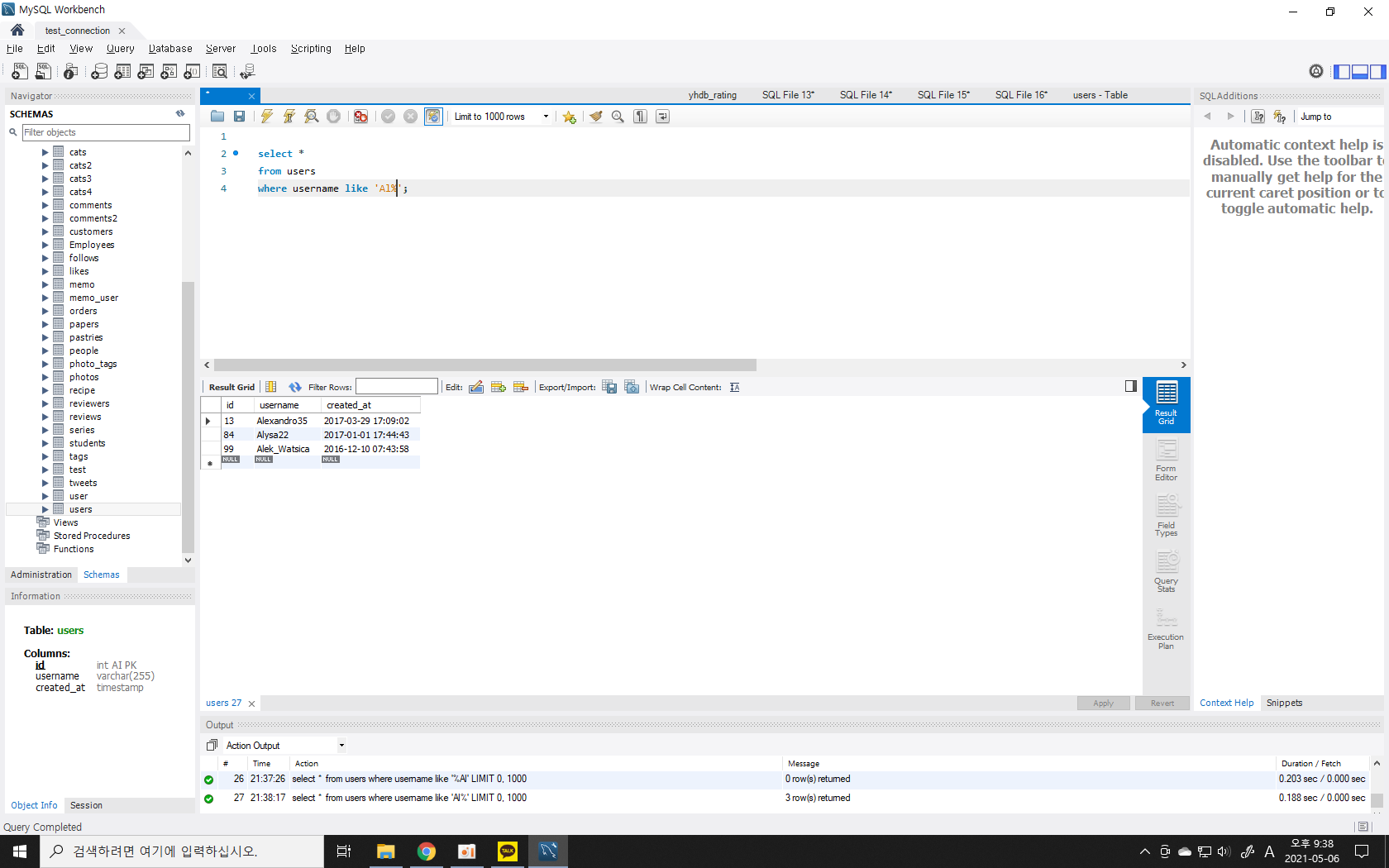The height and width of the screenshot is (868, 1389).
Task: Create a new view icon
Action: (146, 72)
